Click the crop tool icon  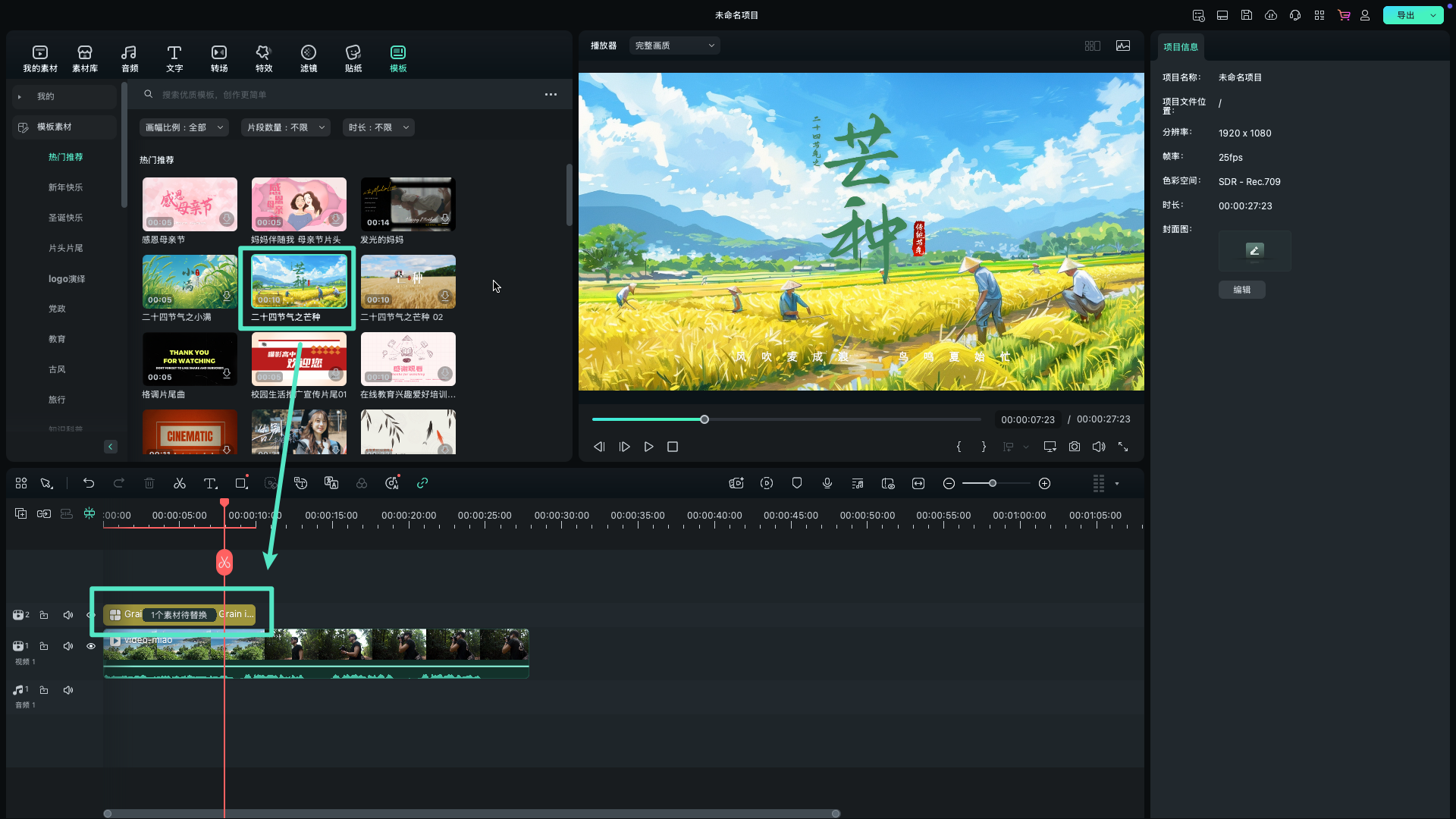(x=241, y=484)
